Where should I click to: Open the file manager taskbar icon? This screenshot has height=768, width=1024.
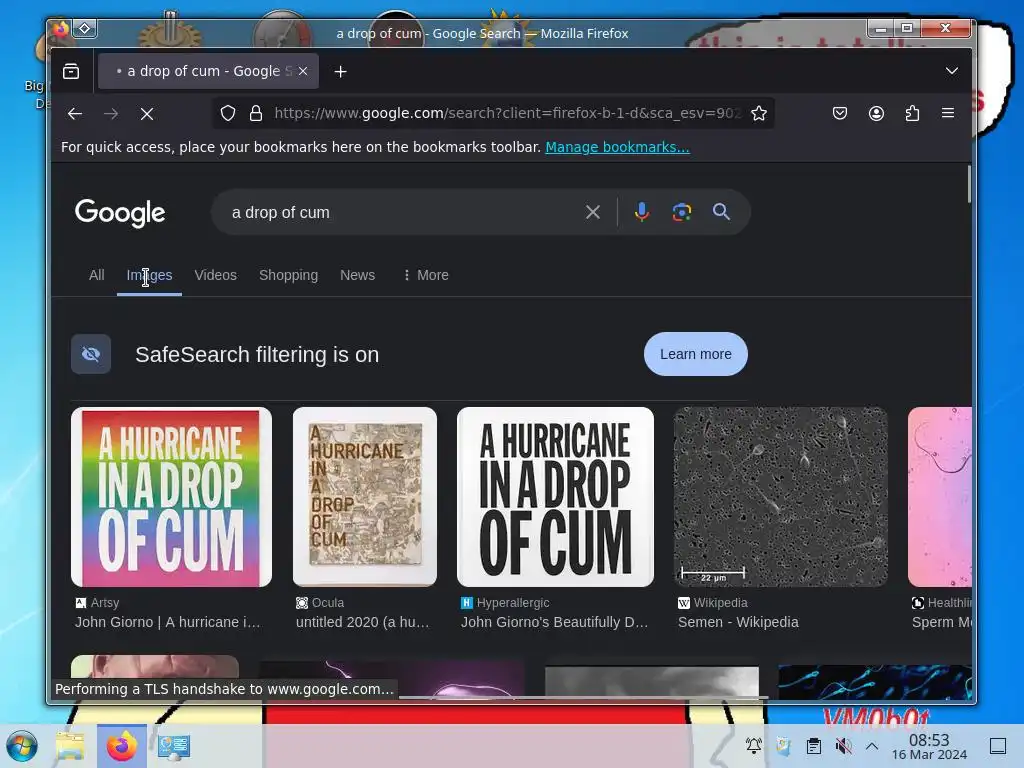(x=71, y=746)
